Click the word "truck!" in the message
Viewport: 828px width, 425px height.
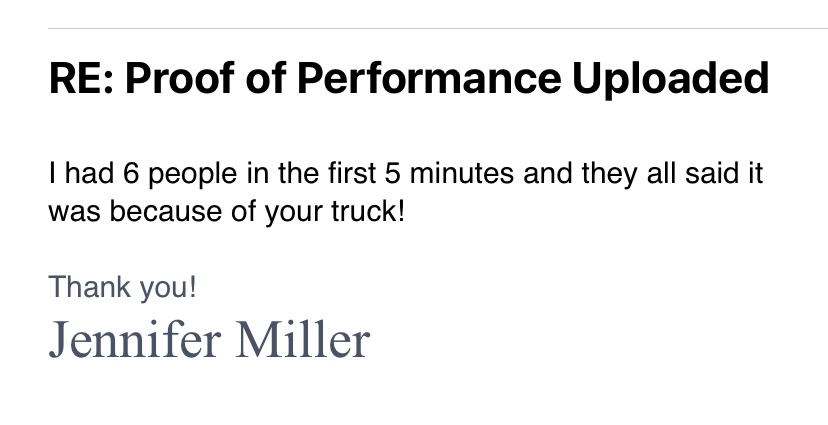(368, 212)
